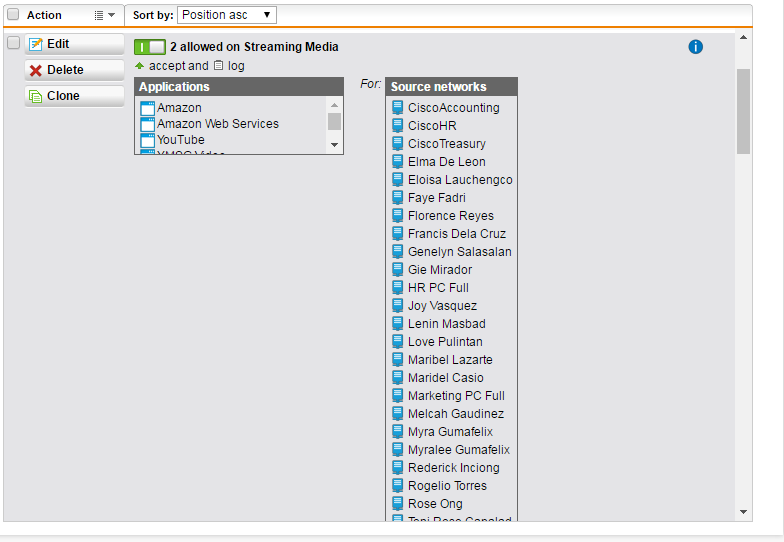Click the main panel scroll down arrow
The height and width of the screenshot is (542, 784).
click(744, 512)
